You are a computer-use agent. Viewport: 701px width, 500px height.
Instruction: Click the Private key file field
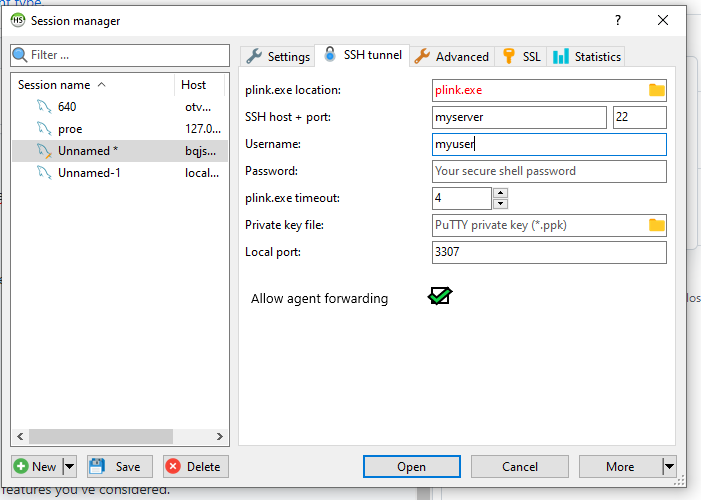click(x=549, y=225)
